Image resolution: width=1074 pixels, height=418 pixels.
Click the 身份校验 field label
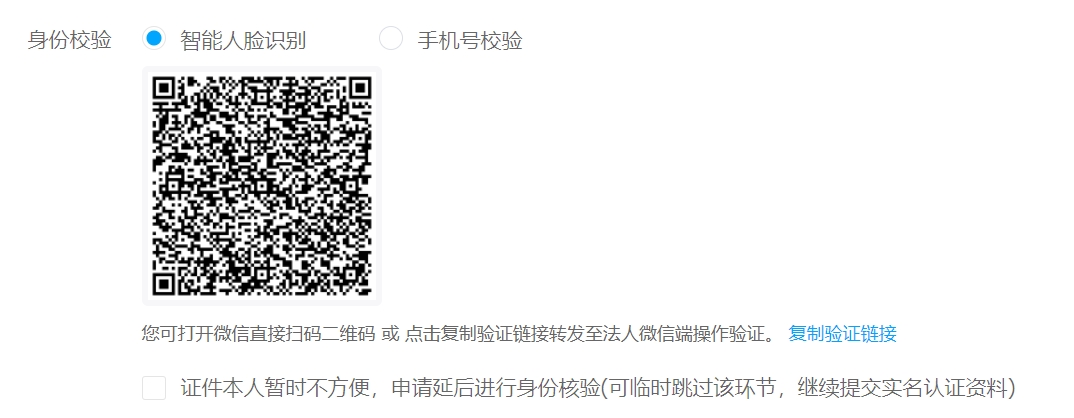click(69, 40)
